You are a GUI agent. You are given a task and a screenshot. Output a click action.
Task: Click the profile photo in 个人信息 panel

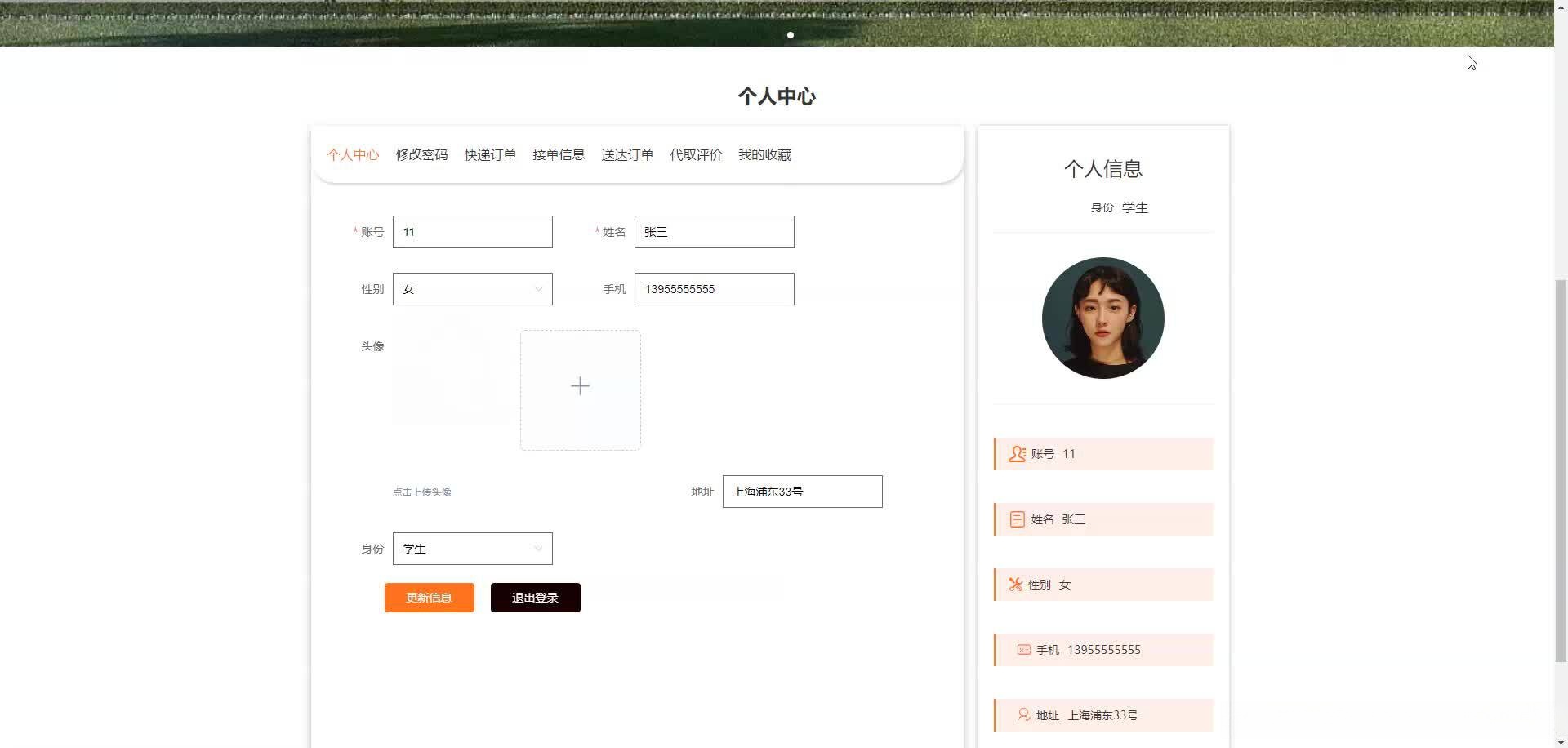point(1102,318)
